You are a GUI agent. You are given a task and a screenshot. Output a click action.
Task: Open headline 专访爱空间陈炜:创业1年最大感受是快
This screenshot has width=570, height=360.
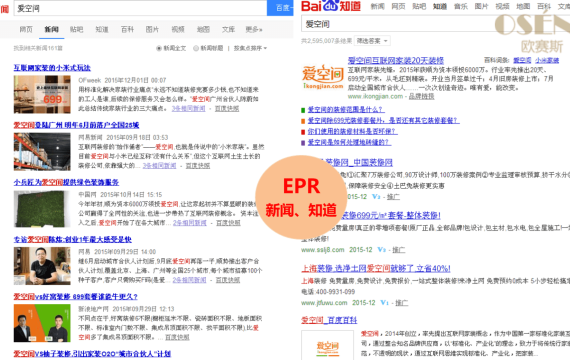73,240
